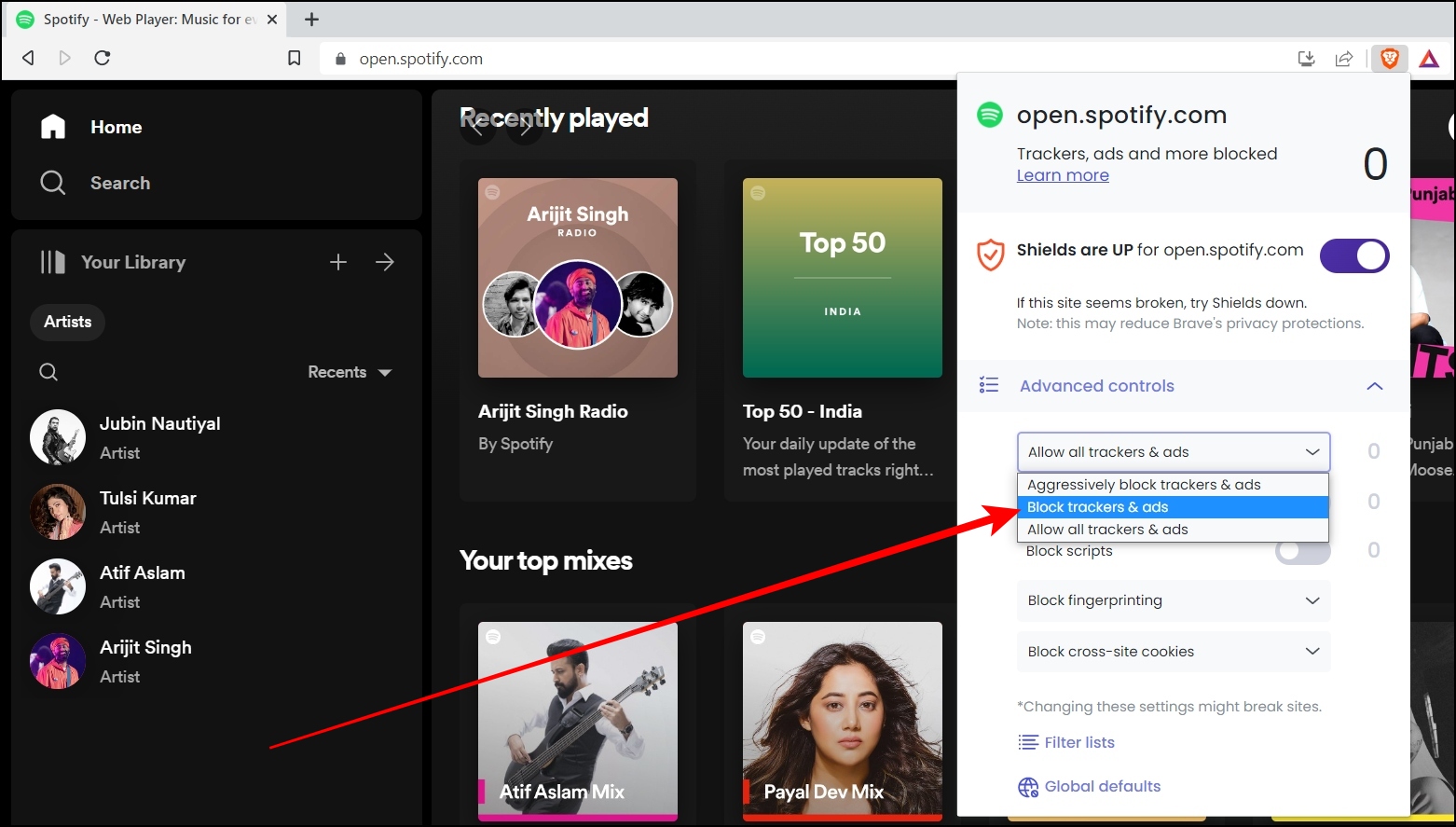Click the Shields status shield icon
This screenshot has width=1456, height=827.
point(990,255)
